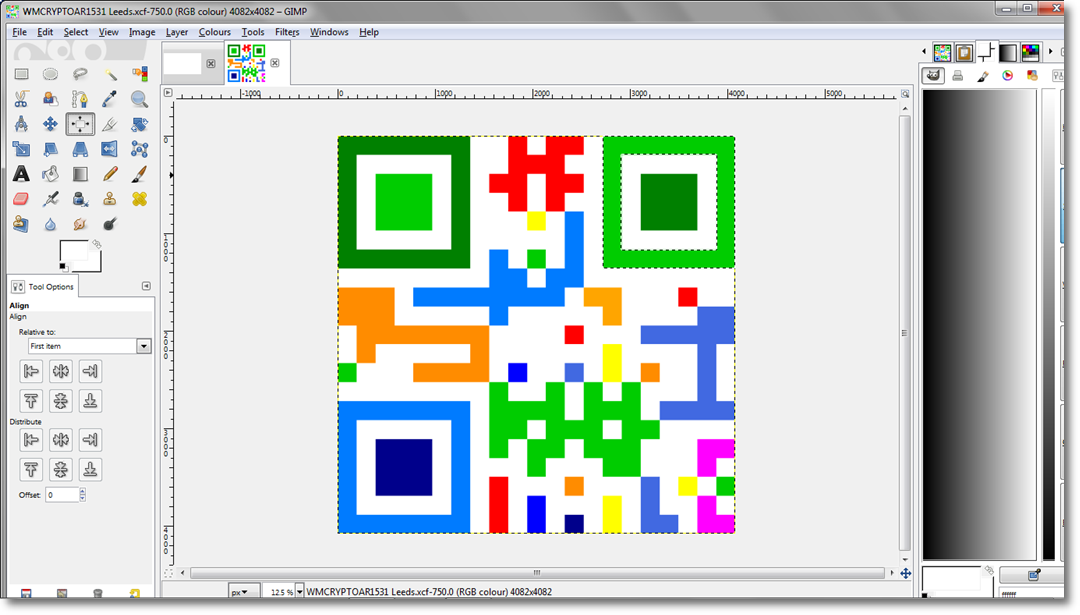Select the Rectangle Select tool
The height and width of the screenshot is (615, 1080).
(21, 74)
